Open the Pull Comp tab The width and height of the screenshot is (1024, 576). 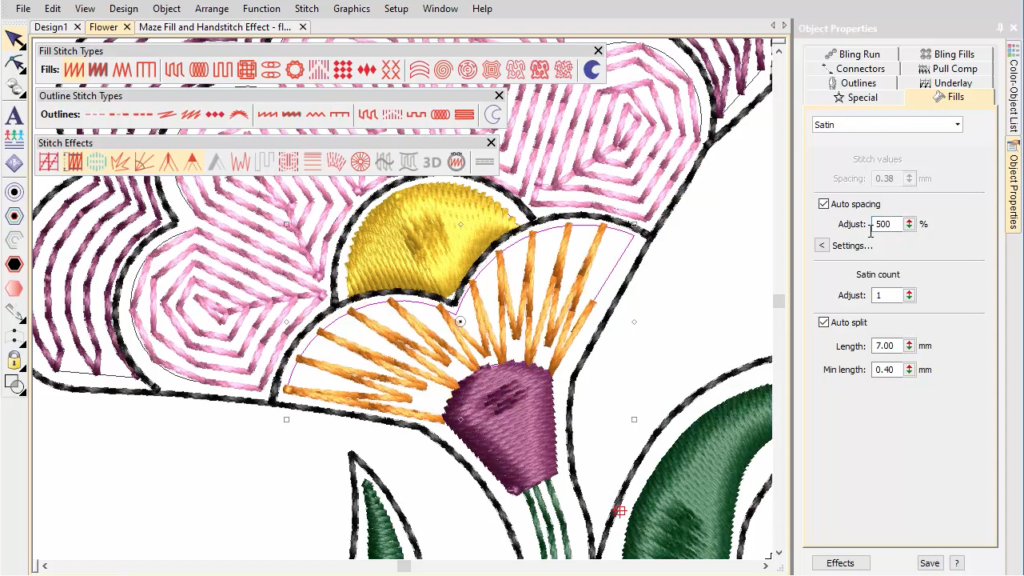[949, 69]
